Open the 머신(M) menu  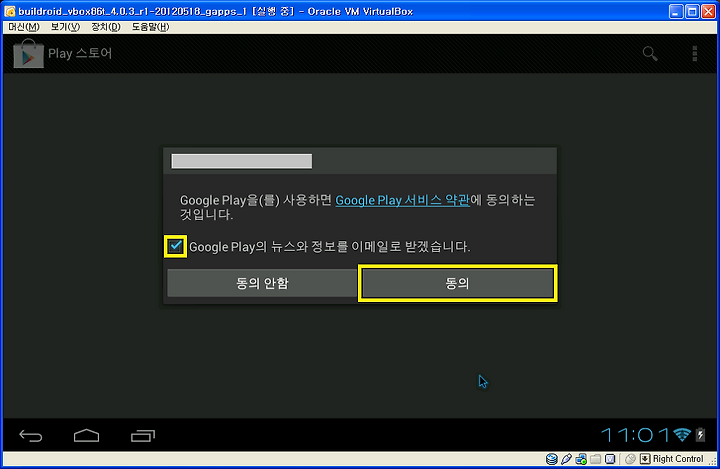click(24, 27)
